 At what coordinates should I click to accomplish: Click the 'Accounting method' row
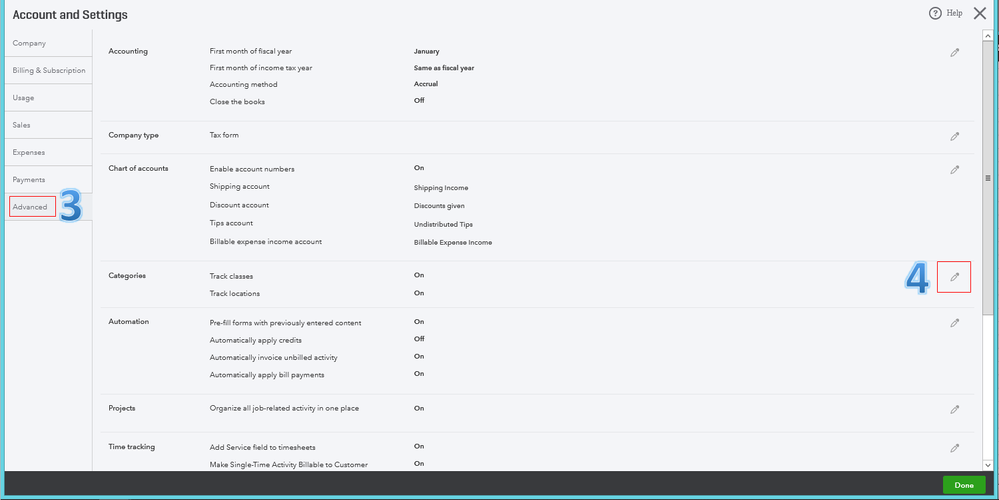(243, 84)
